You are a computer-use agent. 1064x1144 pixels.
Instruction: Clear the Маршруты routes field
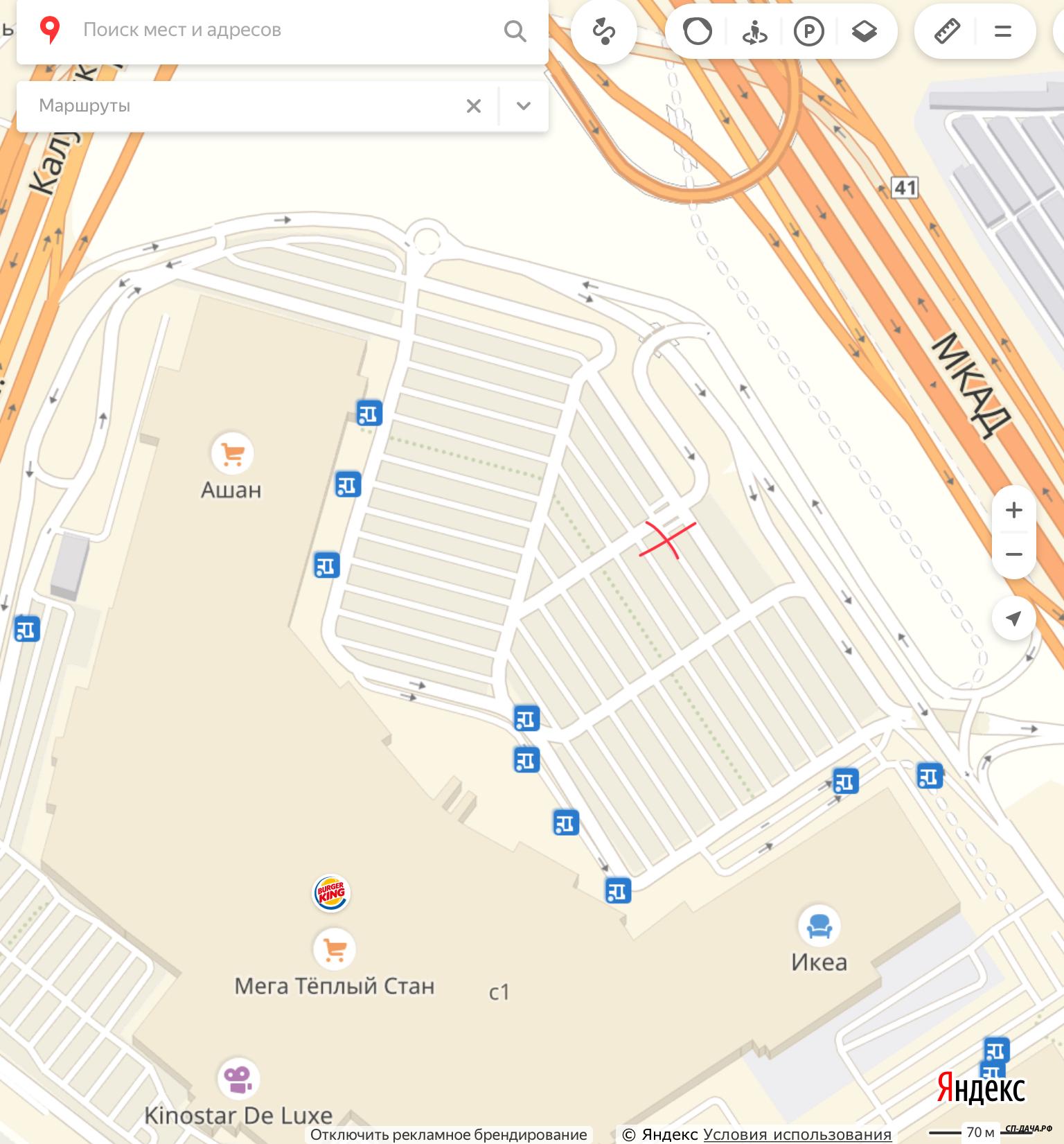pos(474,106)
